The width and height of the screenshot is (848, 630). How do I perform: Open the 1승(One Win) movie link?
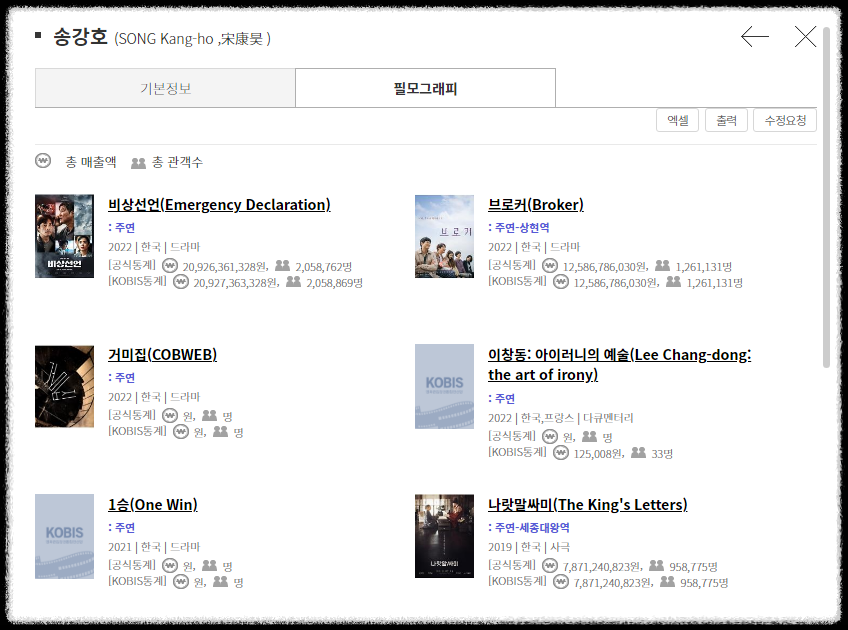pos(153,505)
